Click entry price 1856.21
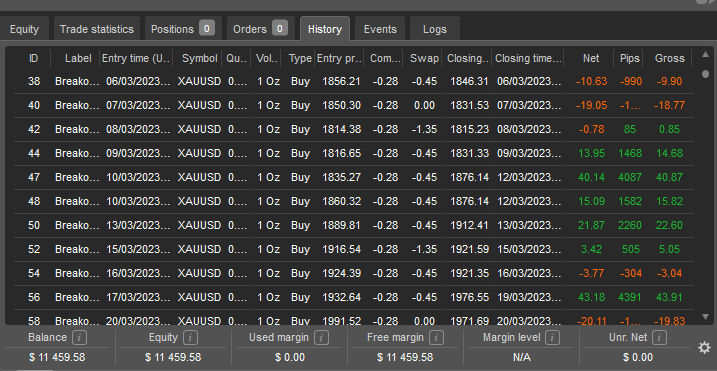Image resolution: width=717 pixels, height=371 pixels. [x=341, y=81]
